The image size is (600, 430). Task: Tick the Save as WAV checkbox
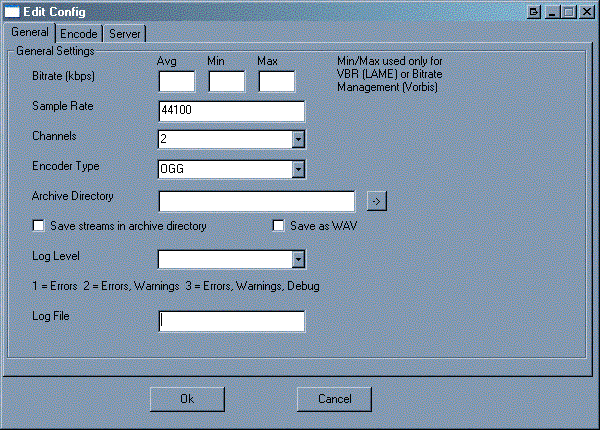tap(279, 226)
